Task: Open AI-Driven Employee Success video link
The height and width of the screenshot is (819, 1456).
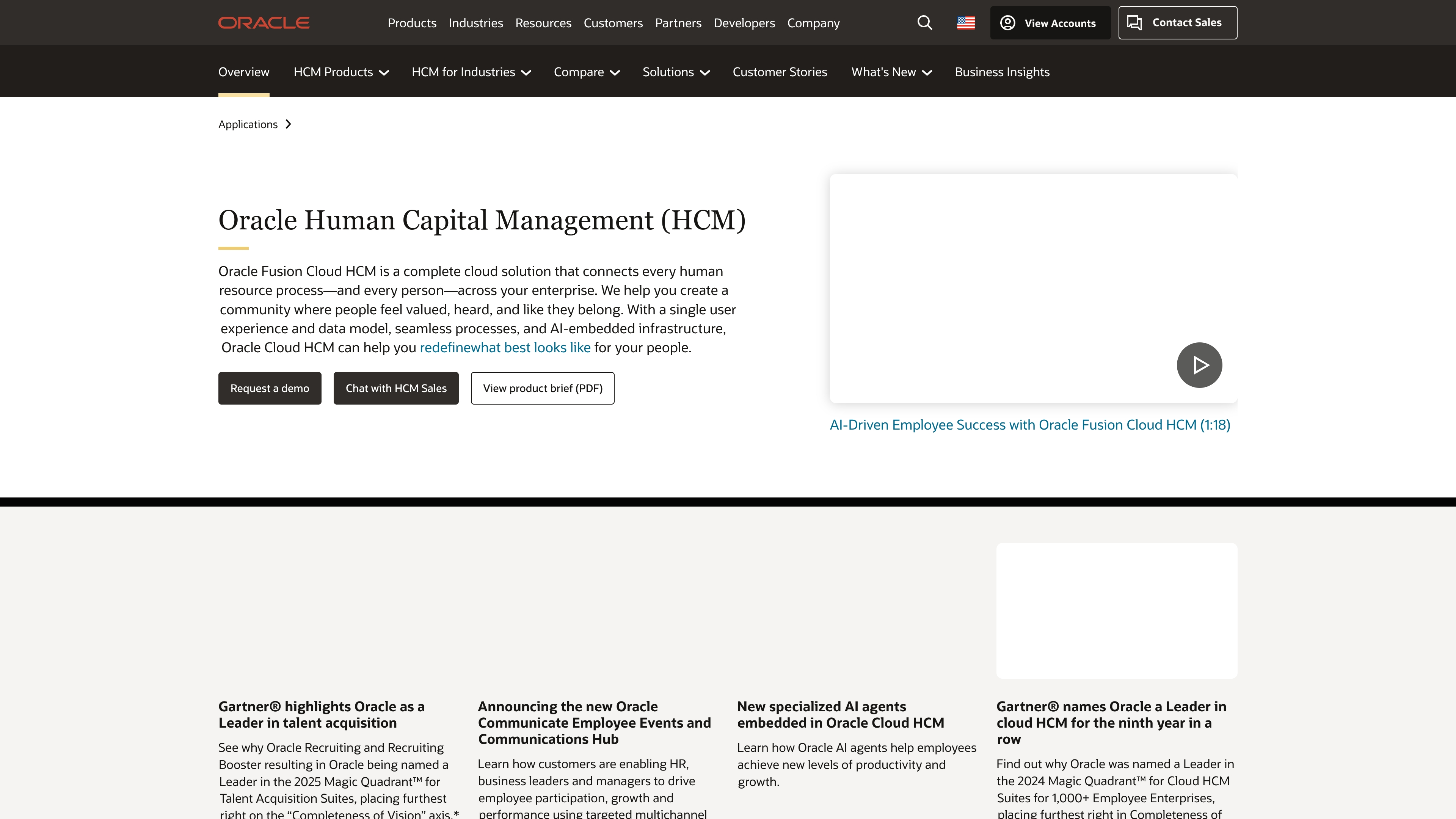Action: point(1030,425)
